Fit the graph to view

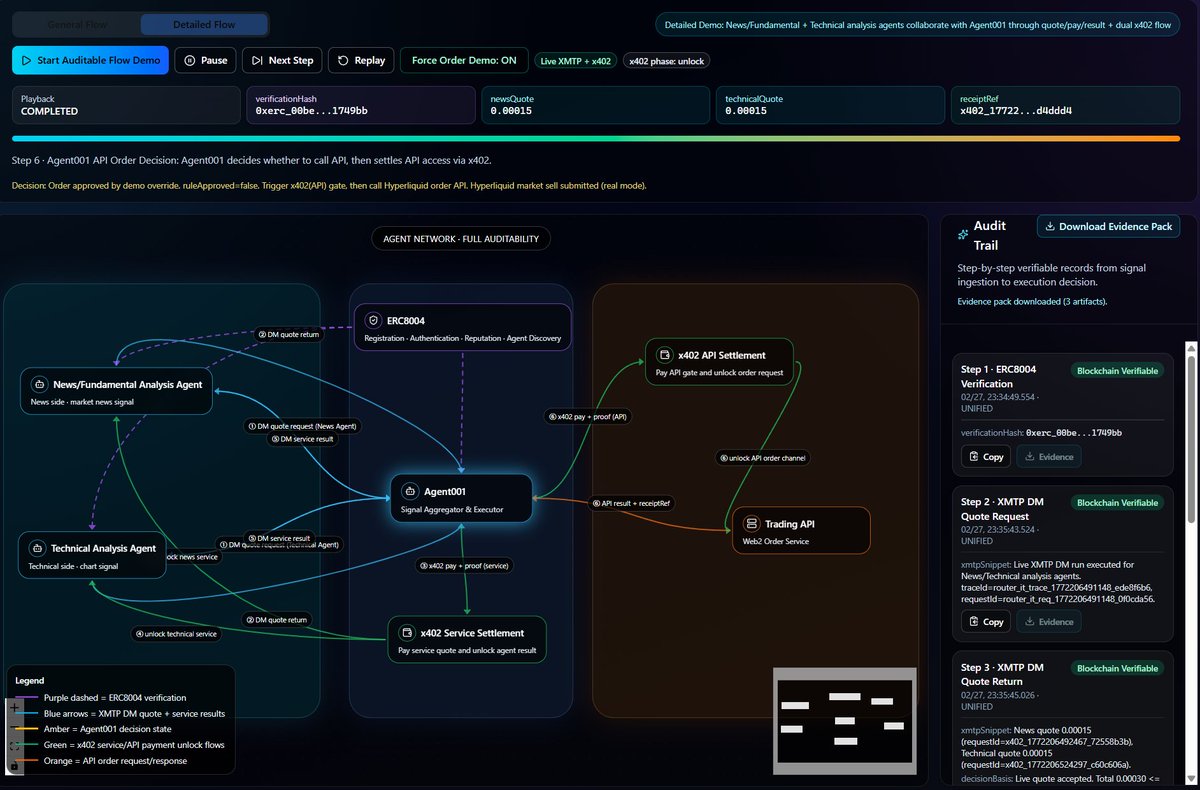14,746
